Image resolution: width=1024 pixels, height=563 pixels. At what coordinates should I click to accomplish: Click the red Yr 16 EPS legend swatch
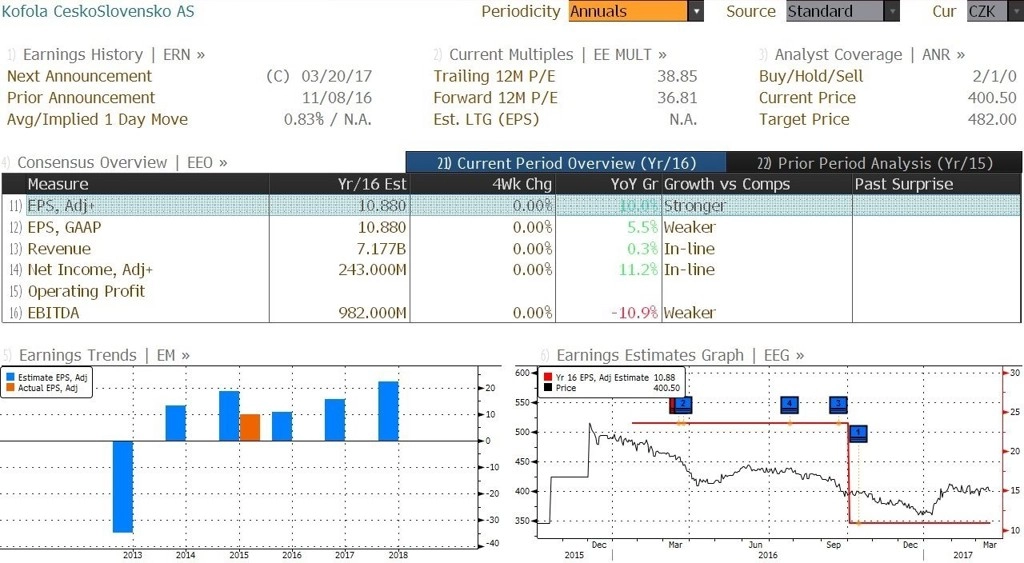(548, 378)
